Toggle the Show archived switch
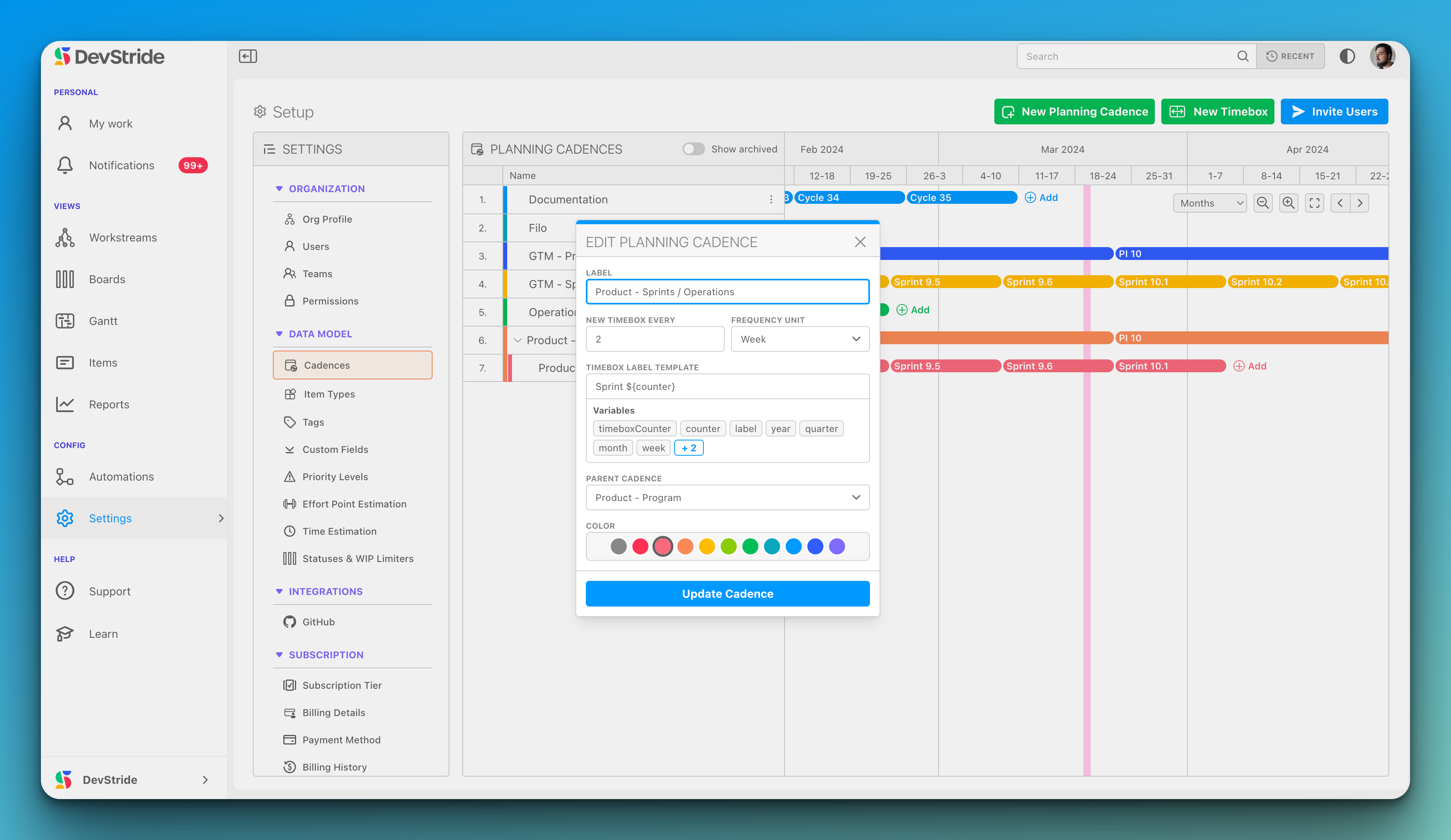Screen dimensions: 1451x840 click(x=692, y=149)
